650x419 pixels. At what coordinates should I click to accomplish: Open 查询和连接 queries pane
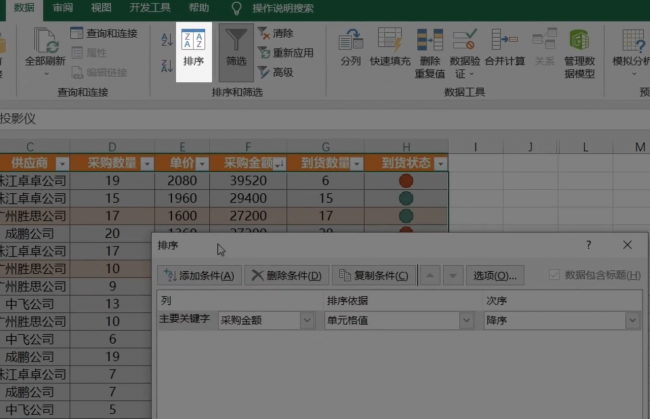coord(104,33)
